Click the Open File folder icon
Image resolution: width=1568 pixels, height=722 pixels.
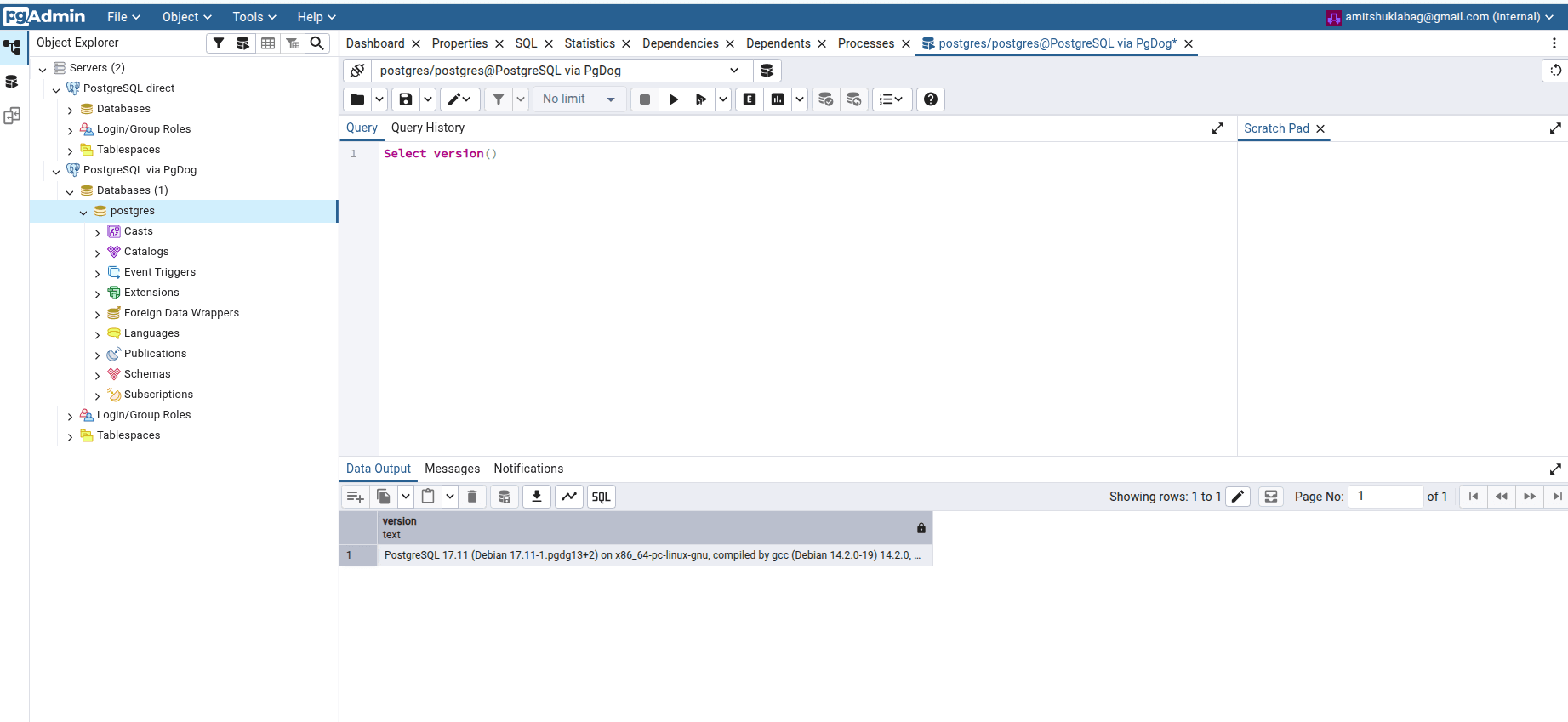[x=357, y=99]
